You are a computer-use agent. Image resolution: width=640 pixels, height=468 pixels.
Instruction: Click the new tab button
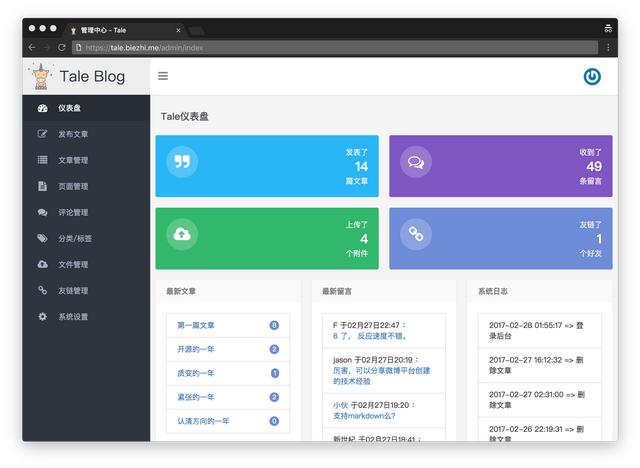[196, 31]
